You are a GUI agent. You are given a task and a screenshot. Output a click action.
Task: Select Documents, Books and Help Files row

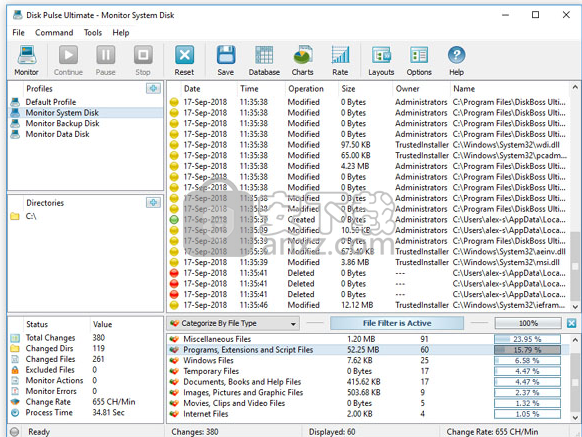tap(368, 382)
